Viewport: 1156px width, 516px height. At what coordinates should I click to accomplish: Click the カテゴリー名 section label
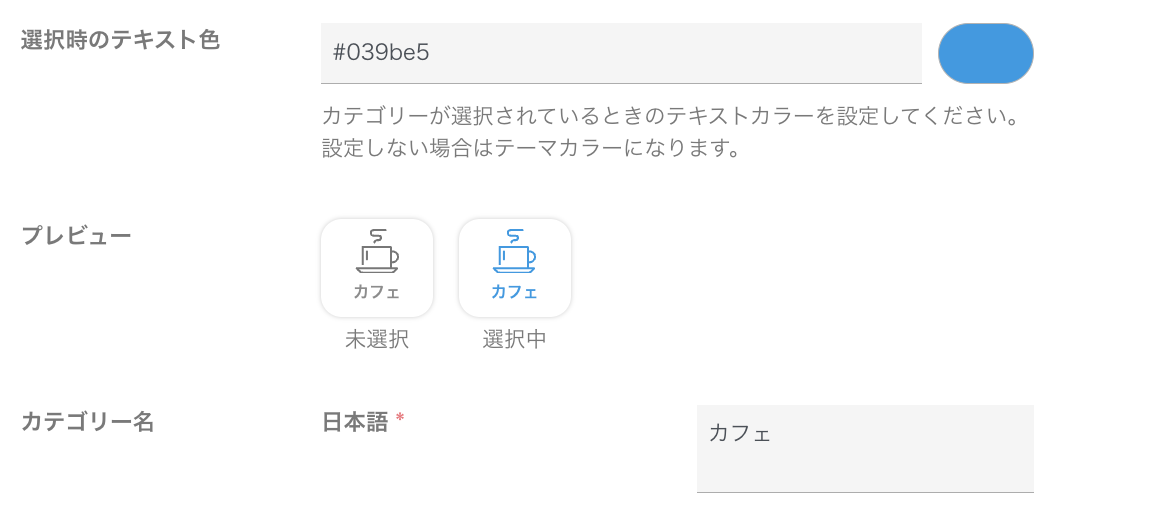point(88,422)
